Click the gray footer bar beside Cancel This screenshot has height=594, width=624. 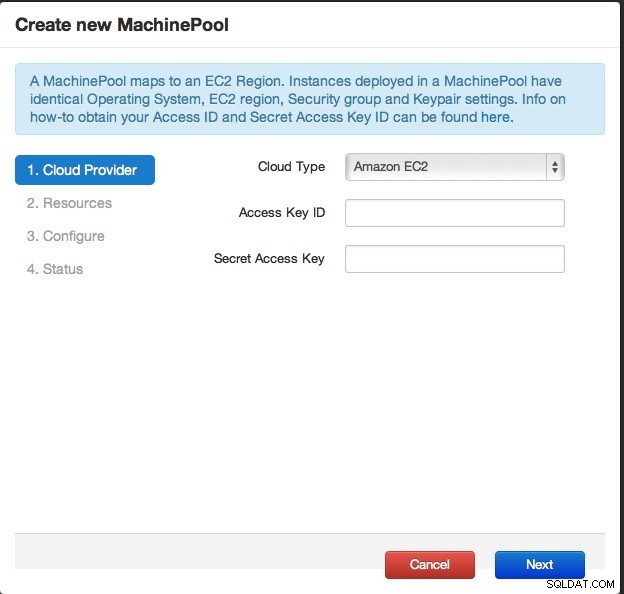click(199, 551)
